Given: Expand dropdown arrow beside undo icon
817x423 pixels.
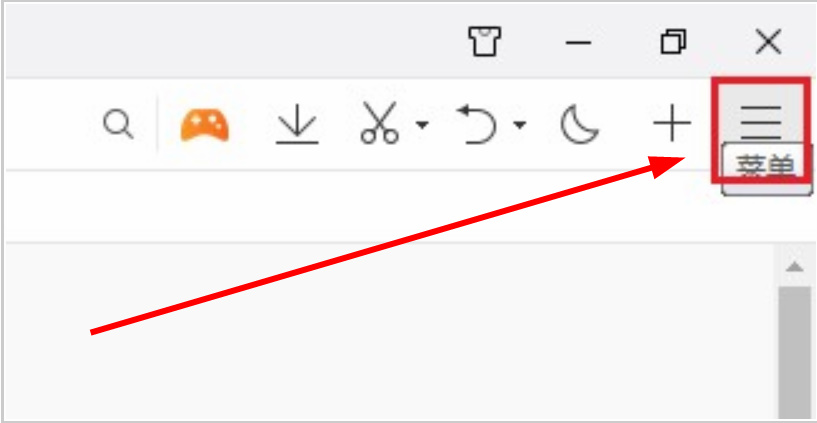Looking at the screenshot, I should 519,125.
